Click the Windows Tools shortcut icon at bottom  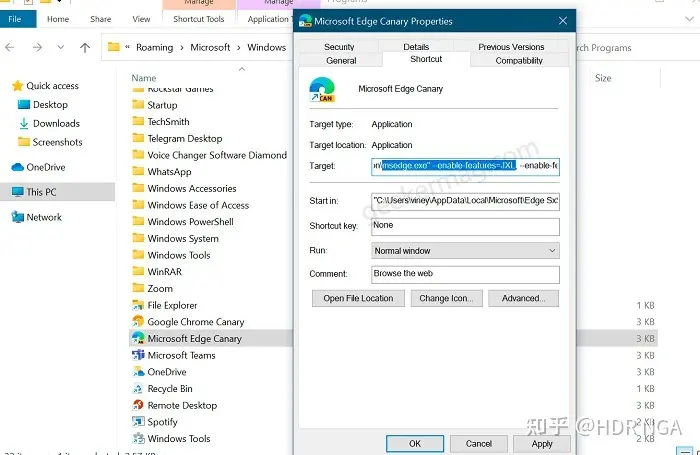pos(138,438)
